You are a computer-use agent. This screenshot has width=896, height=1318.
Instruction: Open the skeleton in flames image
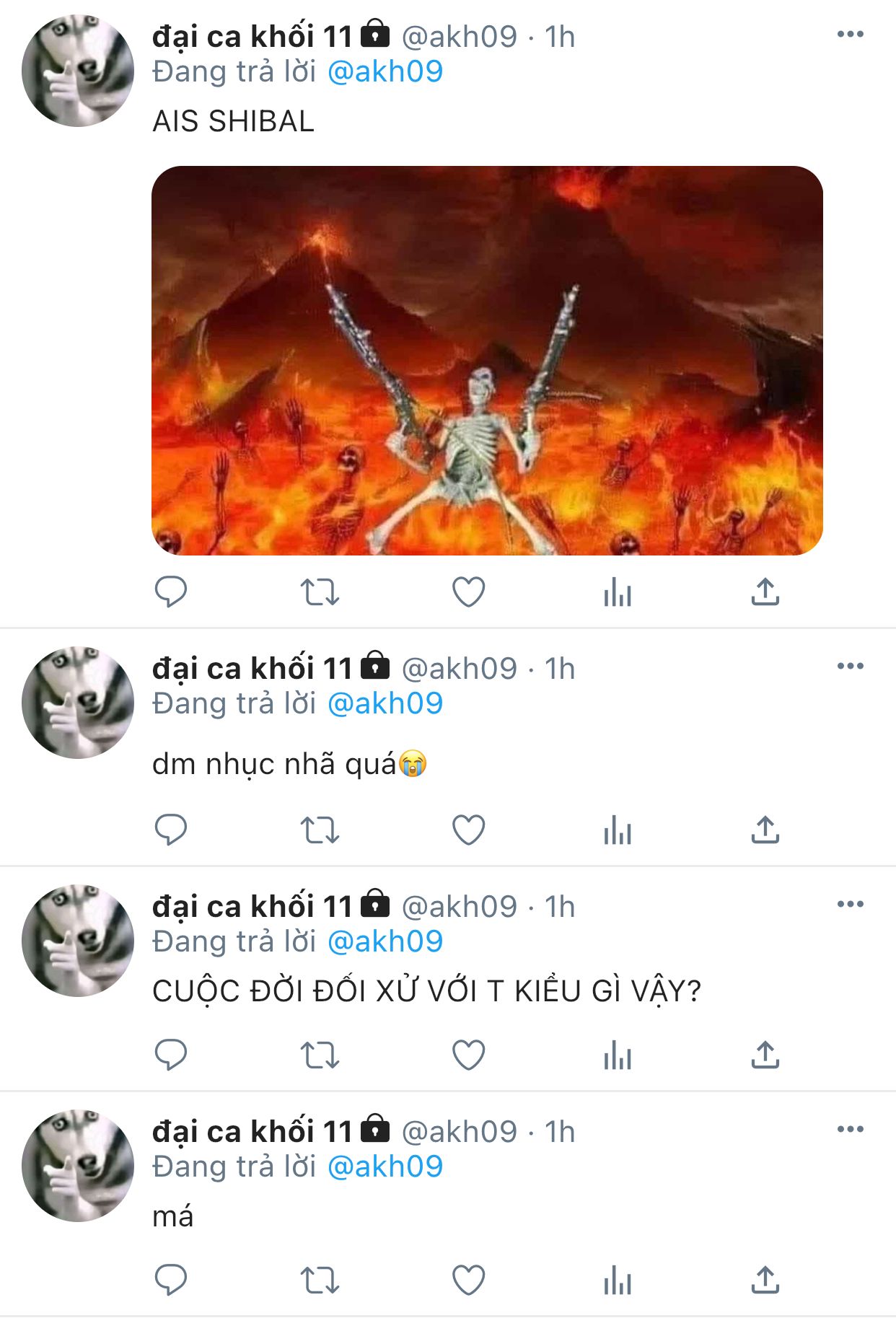click(487, 361)
